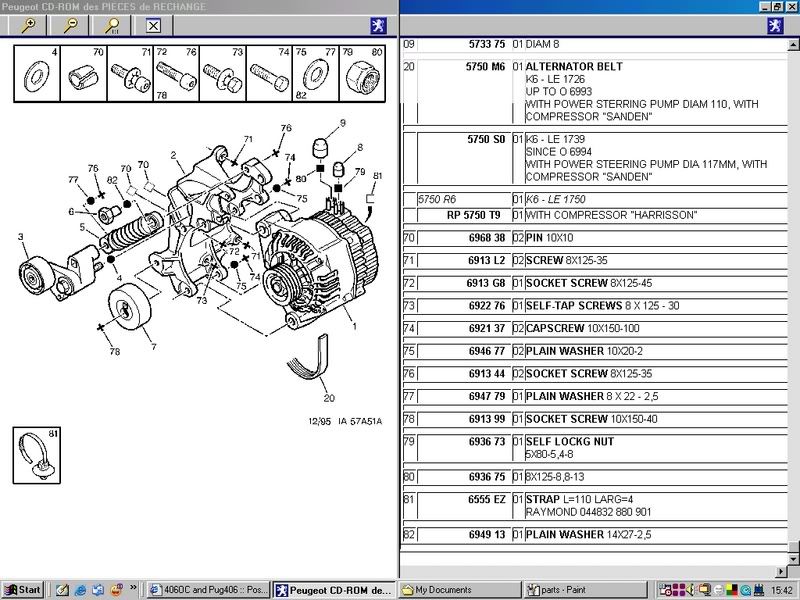
Task: Select the italic 5750 R6 entry
Action: click(595, 199)
